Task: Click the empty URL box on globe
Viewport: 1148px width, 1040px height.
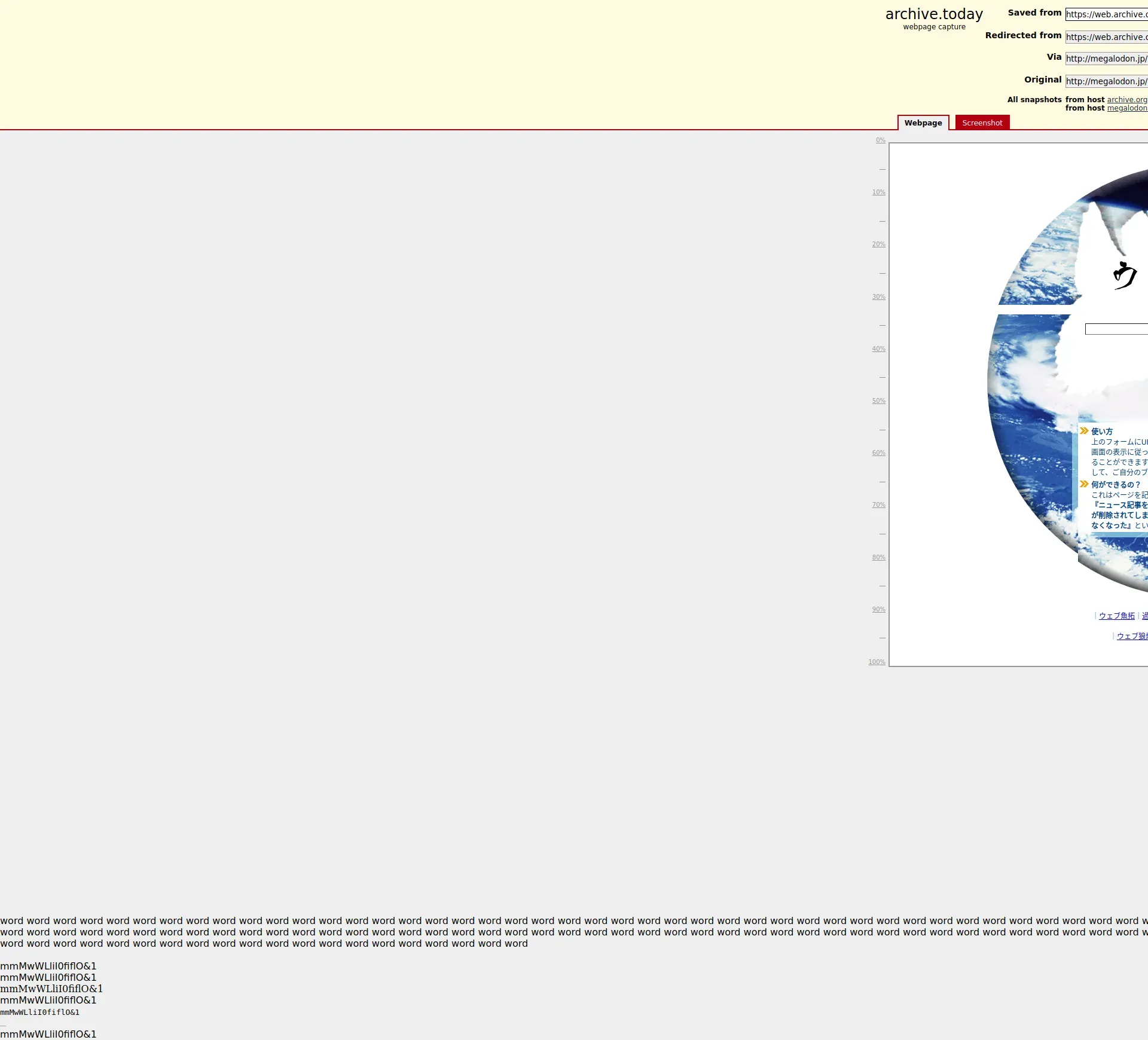Action: tap(1116, 329)
